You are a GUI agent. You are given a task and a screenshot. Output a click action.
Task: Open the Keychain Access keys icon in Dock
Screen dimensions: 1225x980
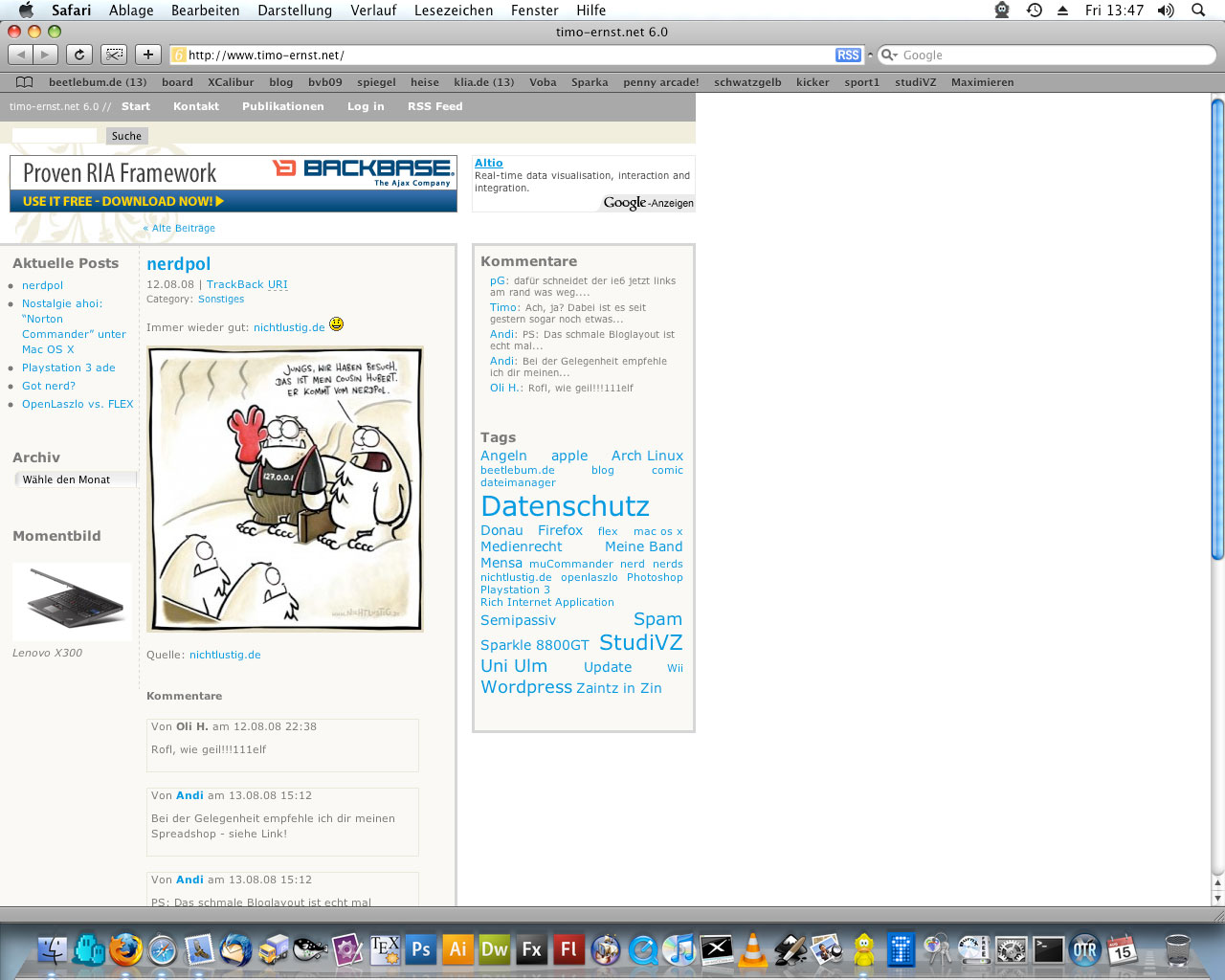[x=938, y=949]
